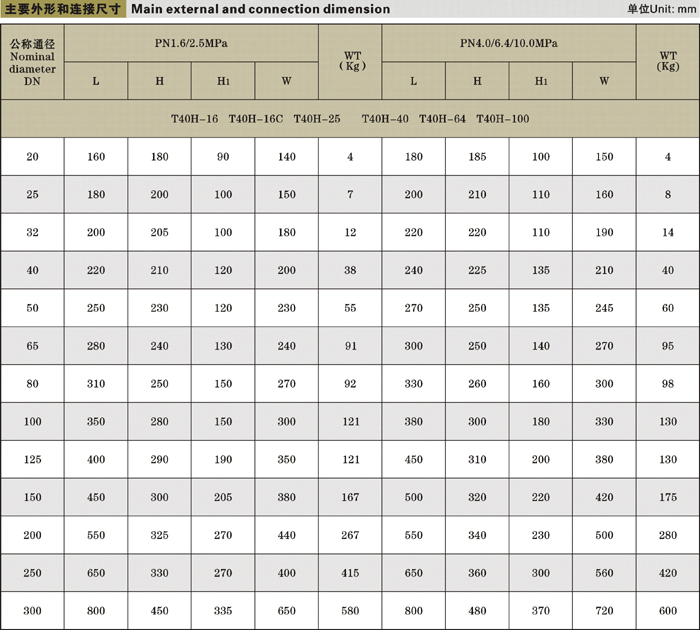Click the L header under PN4.0/6.4/10.0MPa
The width and height of the screenshot is (700, 630).
click(x=413, y=81)
